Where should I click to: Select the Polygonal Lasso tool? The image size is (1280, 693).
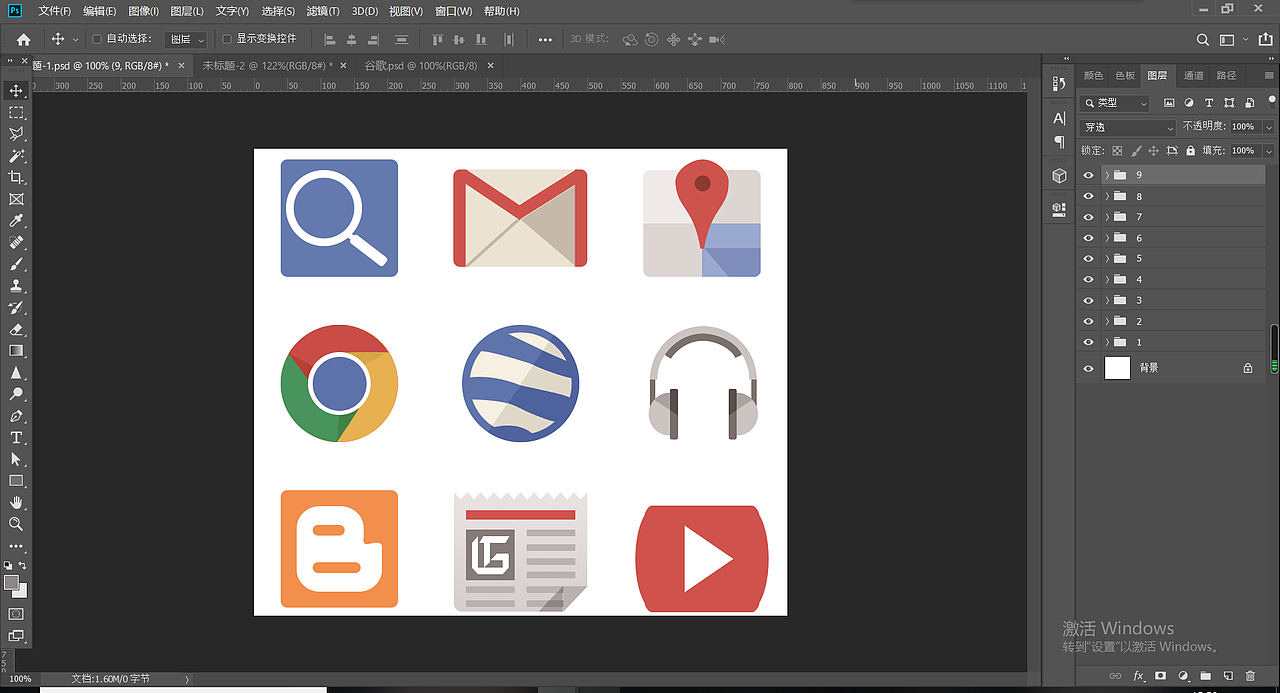(16, 134)
